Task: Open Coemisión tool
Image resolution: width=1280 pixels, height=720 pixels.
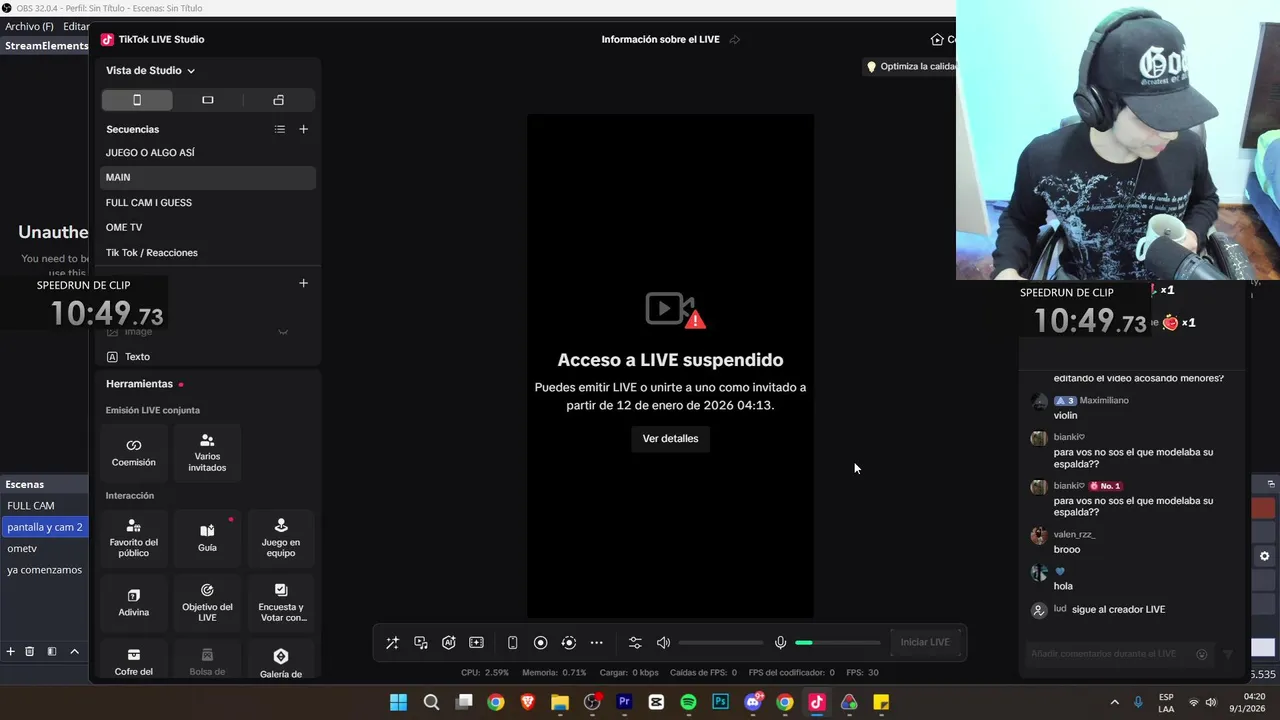Action: click(134, 452)
